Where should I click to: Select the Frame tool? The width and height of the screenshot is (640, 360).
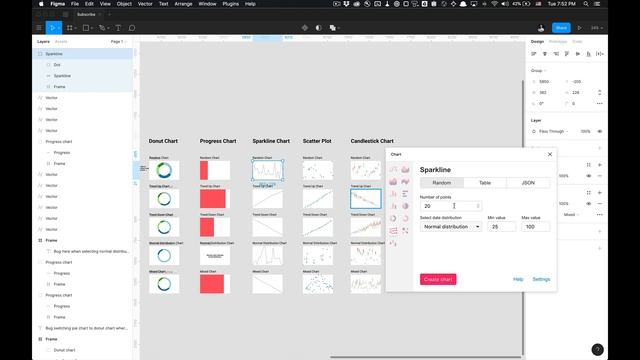[x=69, y=28]
